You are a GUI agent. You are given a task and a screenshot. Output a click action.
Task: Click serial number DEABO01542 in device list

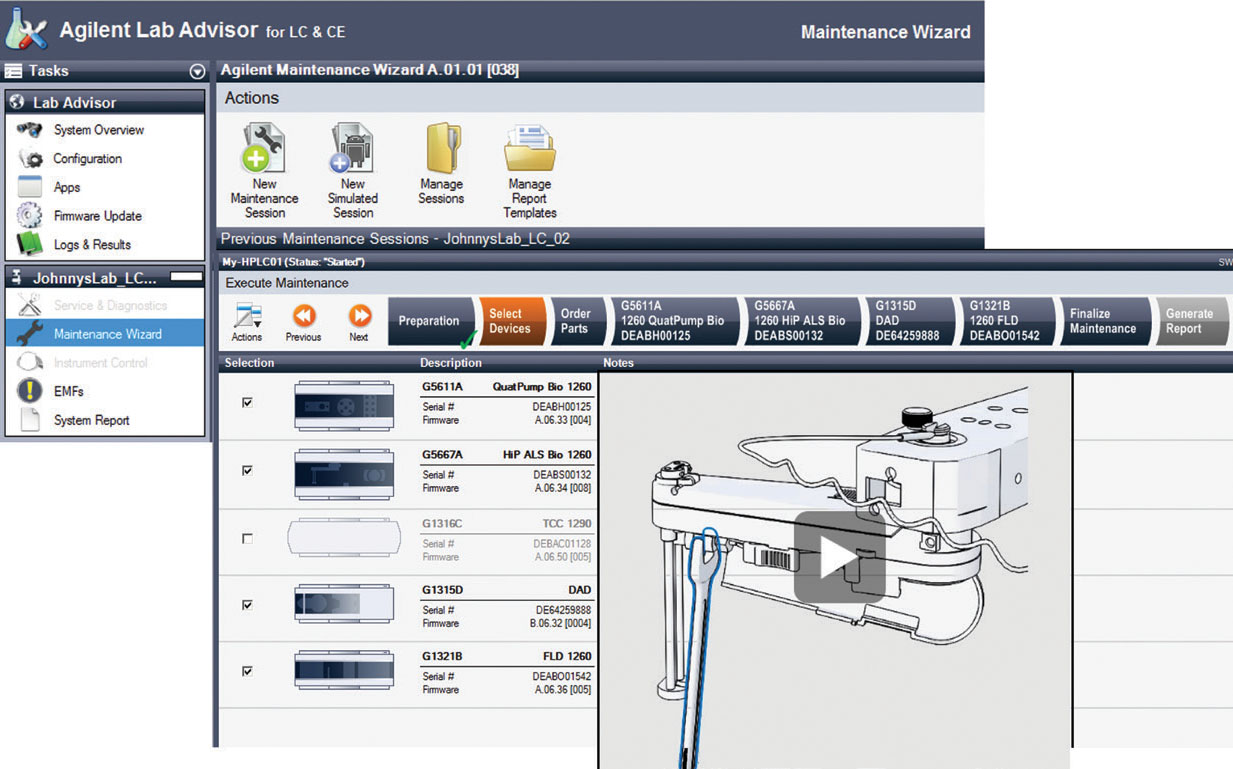coord(563,677)
